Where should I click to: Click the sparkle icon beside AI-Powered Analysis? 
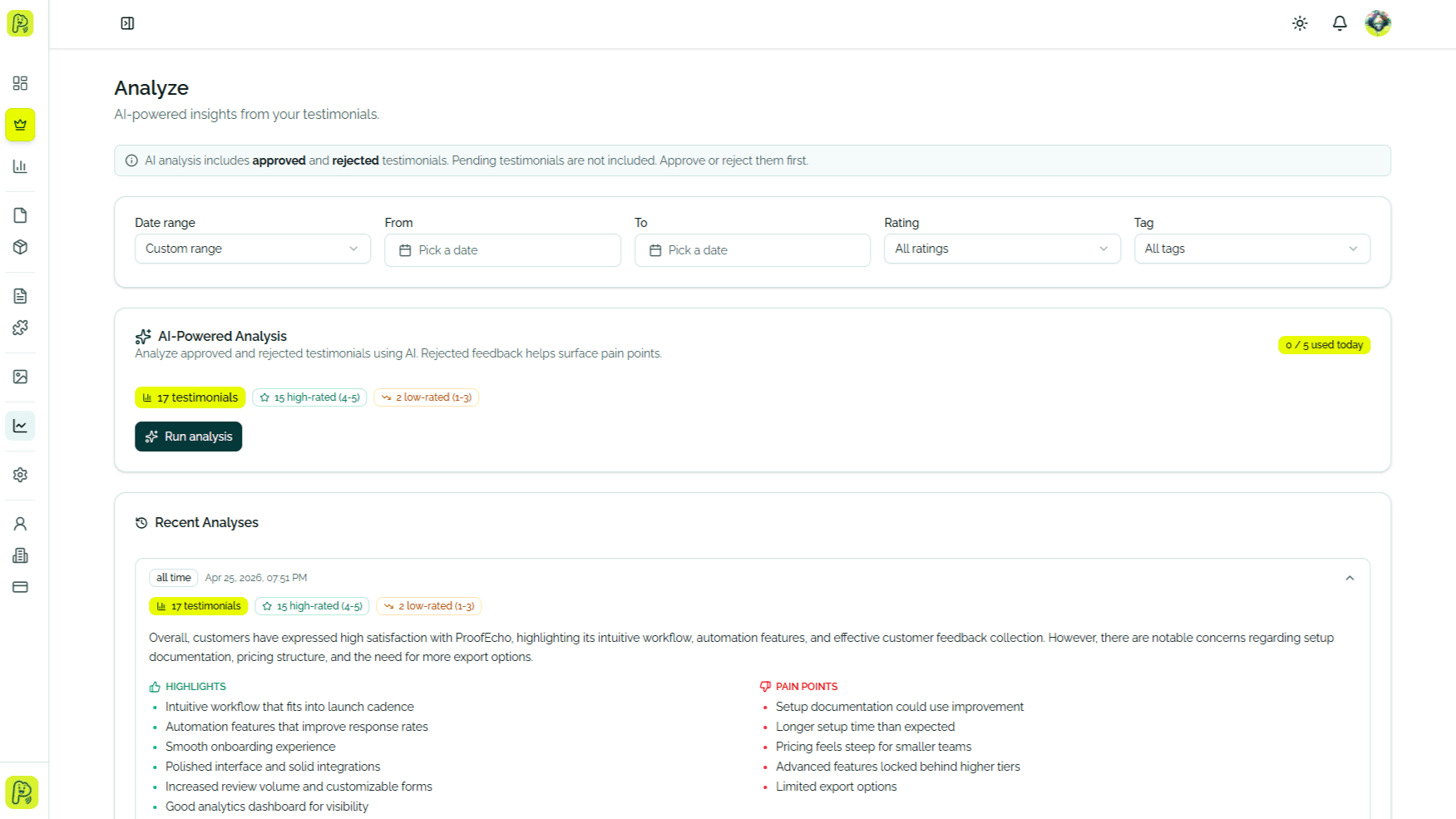coord(143,336)
